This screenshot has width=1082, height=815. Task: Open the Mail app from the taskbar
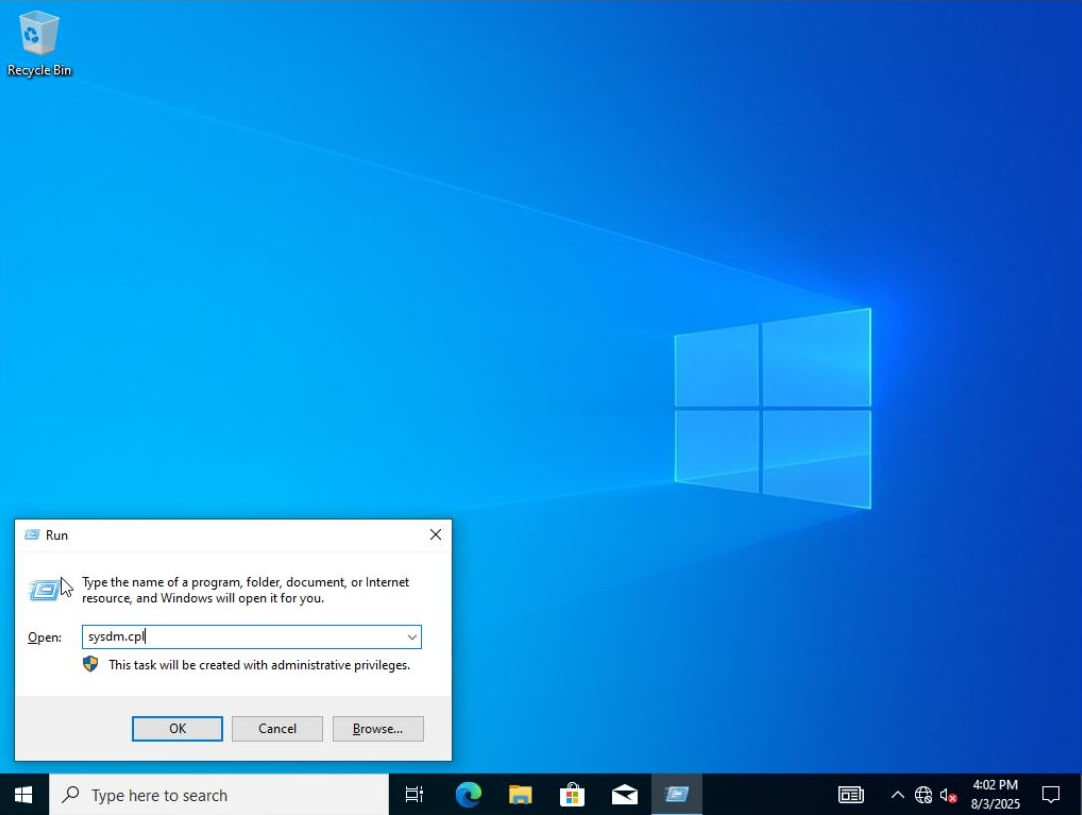pos(624,795)
